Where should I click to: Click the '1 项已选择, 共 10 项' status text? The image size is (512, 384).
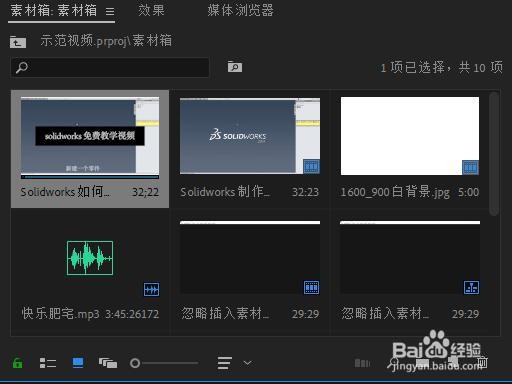coord(441,68)
